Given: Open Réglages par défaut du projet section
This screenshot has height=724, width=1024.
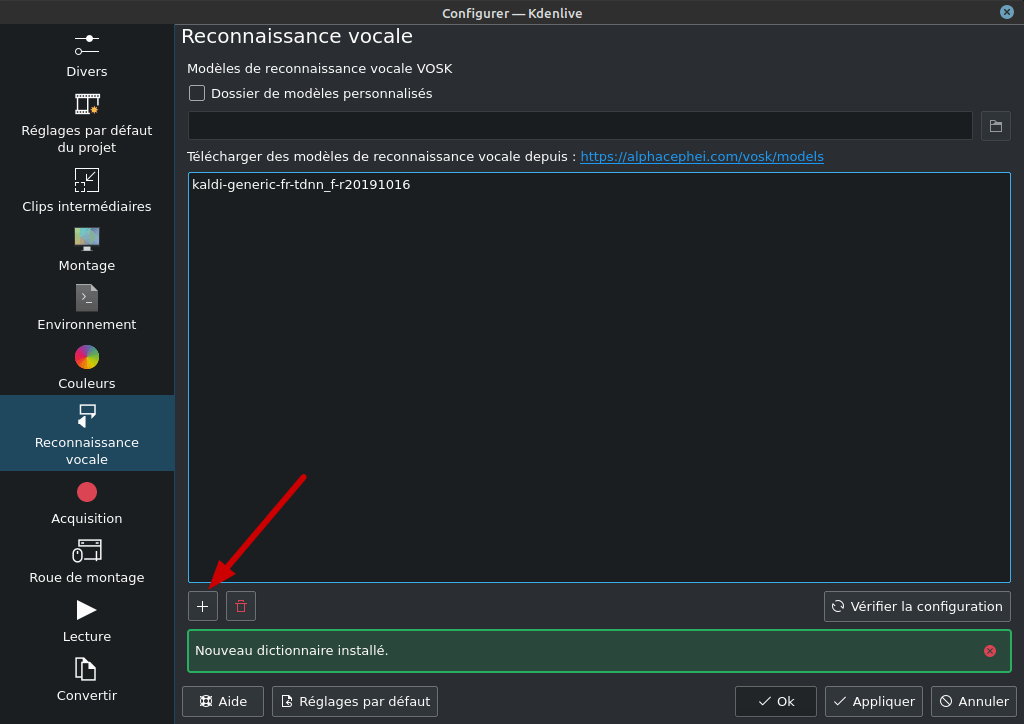Looking at the screenshot, I should point(87,124).
